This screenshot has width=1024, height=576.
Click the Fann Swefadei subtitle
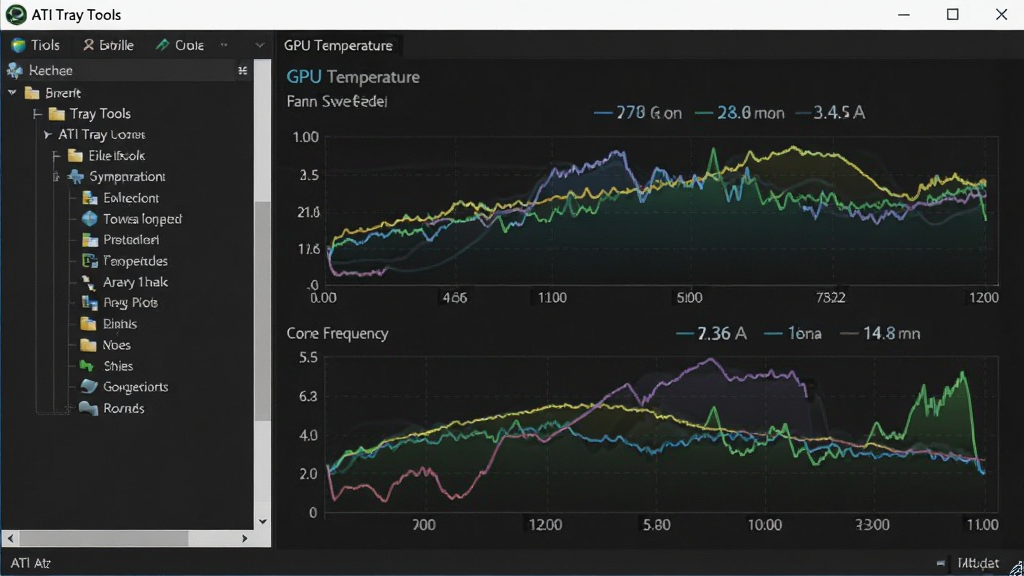point(336,101)
